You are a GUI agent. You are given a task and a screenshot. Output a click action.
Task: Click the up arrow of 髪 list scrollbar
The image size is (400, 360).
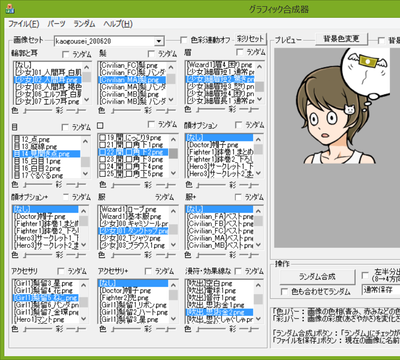(x=171, y=68)
